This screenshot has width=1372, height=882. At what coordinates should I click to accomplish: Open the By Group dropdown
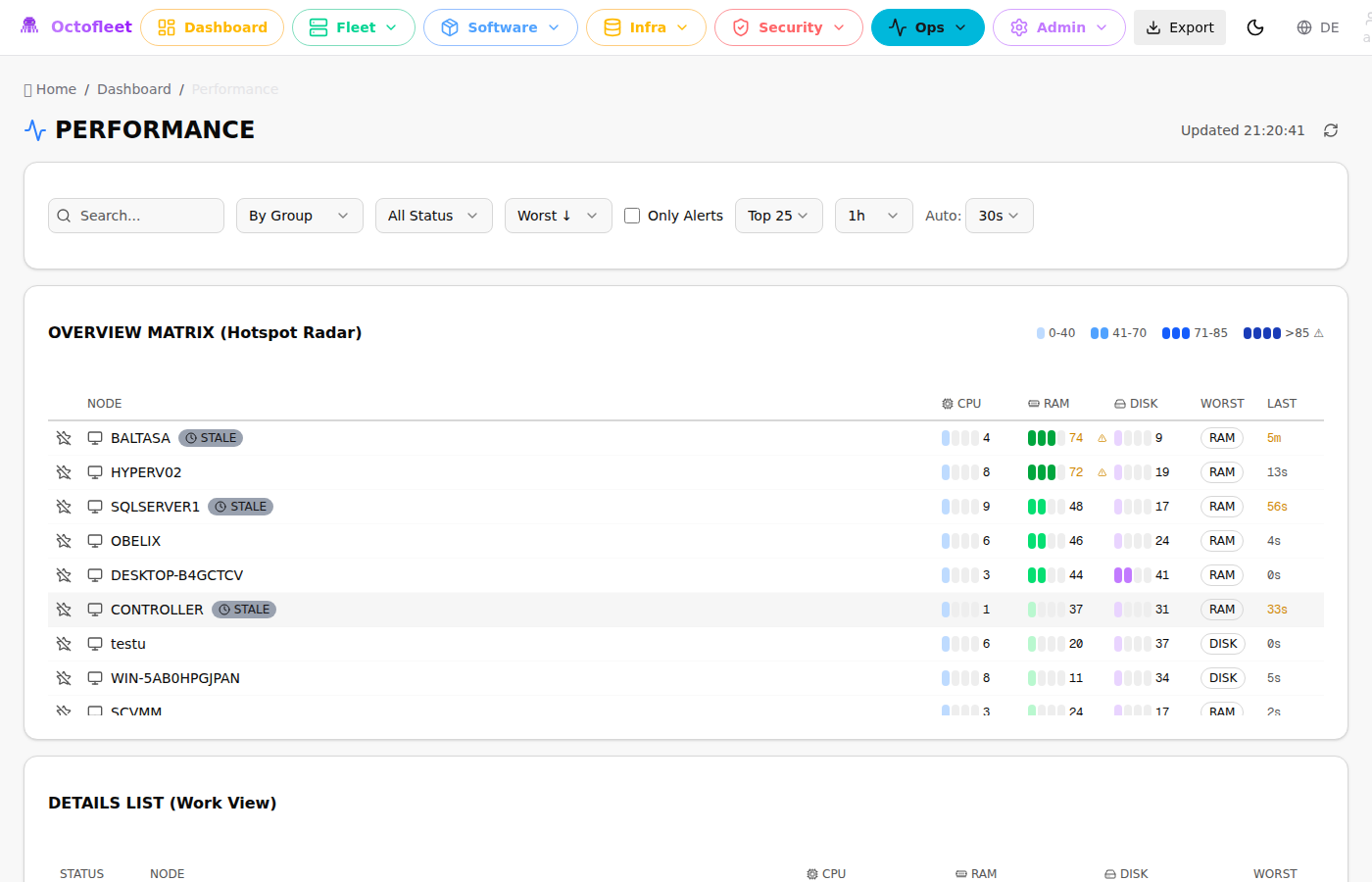[299, 215]
